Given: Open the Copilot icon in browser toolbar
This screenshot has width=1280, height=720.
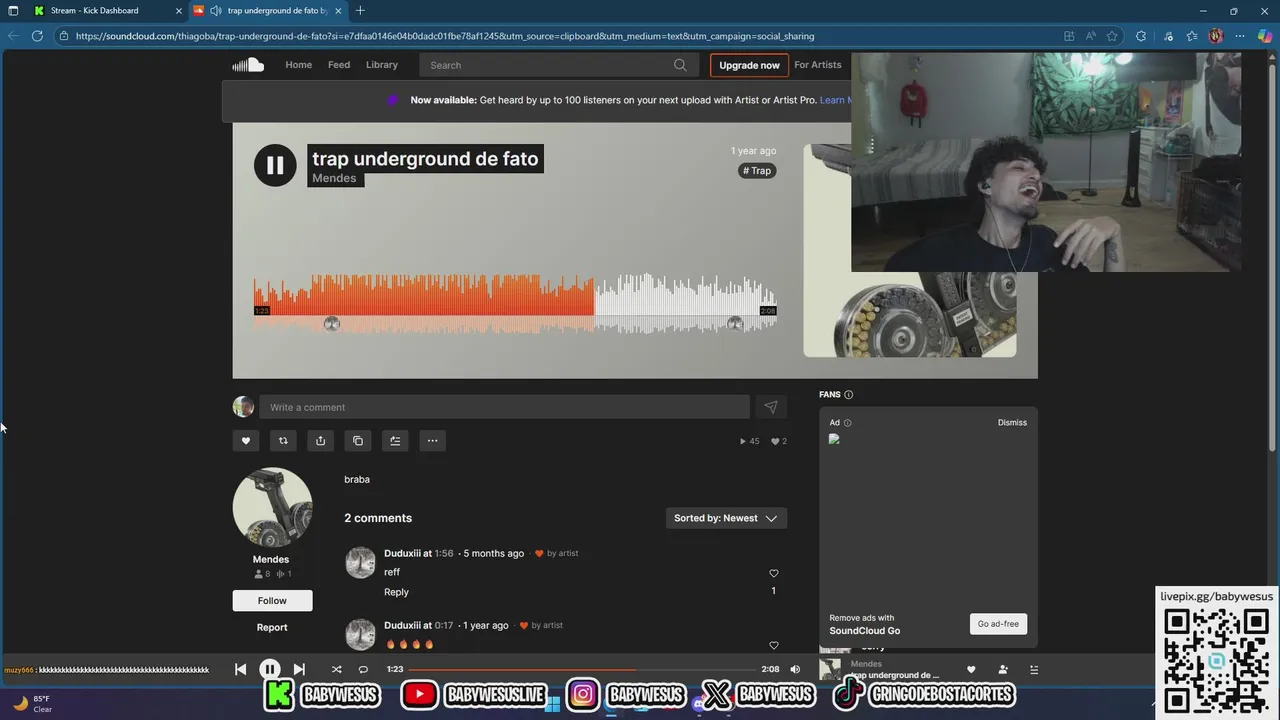Looking at the screenshot, I should click(1265, 36).
